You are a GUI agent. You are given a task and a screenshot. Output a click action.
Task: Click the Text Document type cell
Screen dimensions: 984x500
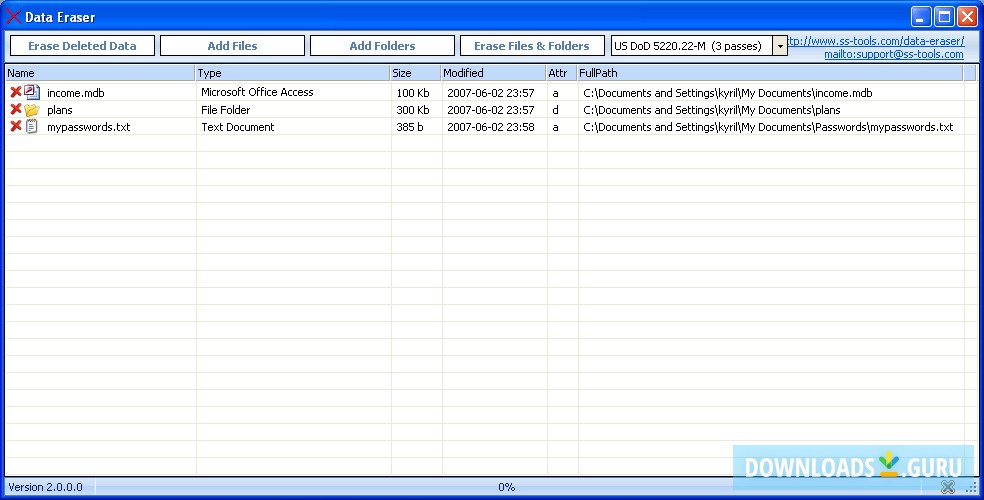tap(237, 127)
